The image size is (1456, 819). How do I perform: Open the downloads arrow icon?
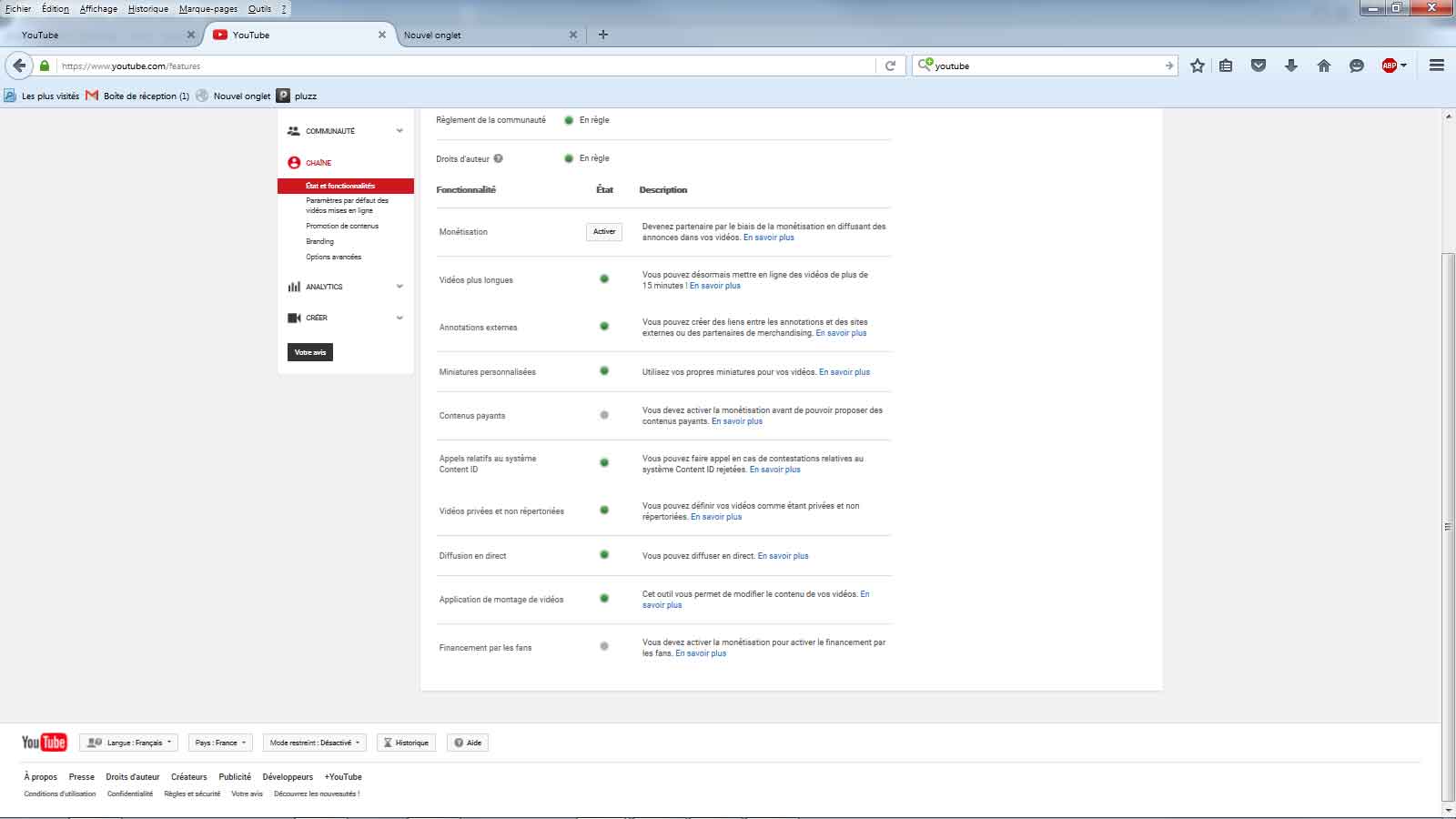pyautogui.click(x=1290, y=66)
